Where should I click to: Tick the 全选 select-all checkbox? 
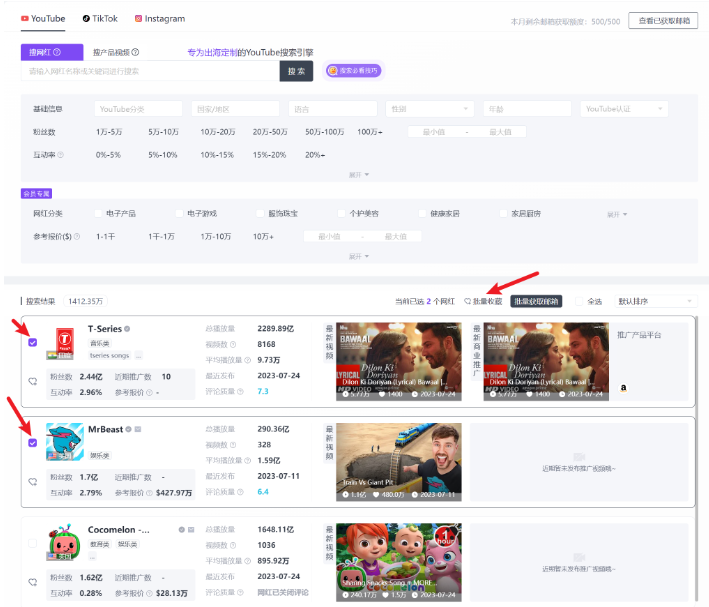click(579, 301)
